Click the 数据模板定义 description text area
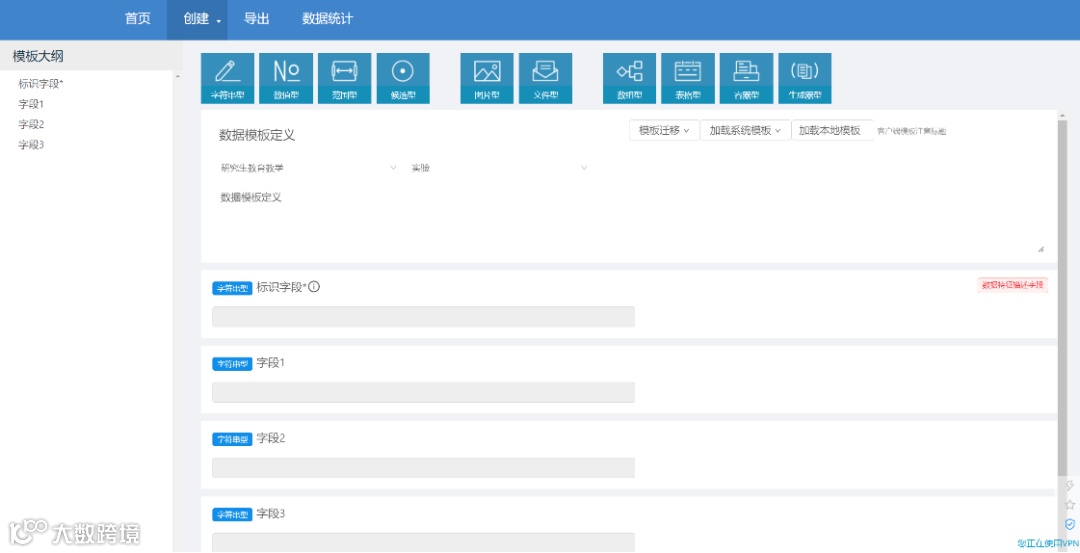The image size is (1080, 553). pyautogui.click(x=630, y=220)
